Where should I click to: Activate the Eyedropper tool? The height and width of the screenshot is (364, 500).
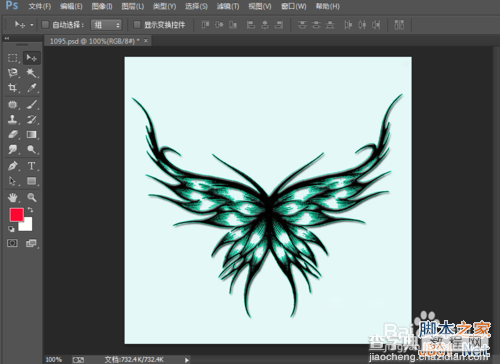(32, 87)
